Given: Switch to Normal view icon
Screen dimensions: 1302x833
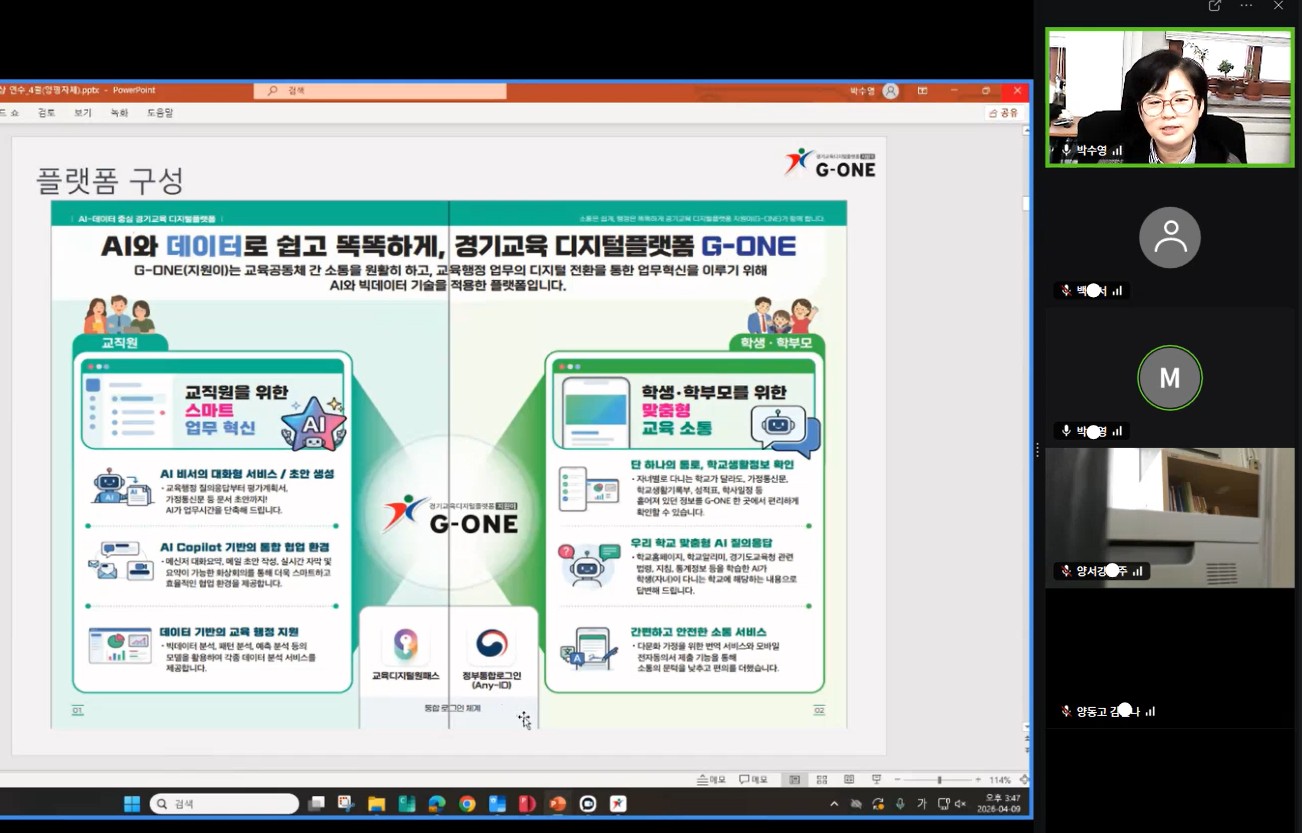Looking at the screenshot, I should [x=795, y=780].
